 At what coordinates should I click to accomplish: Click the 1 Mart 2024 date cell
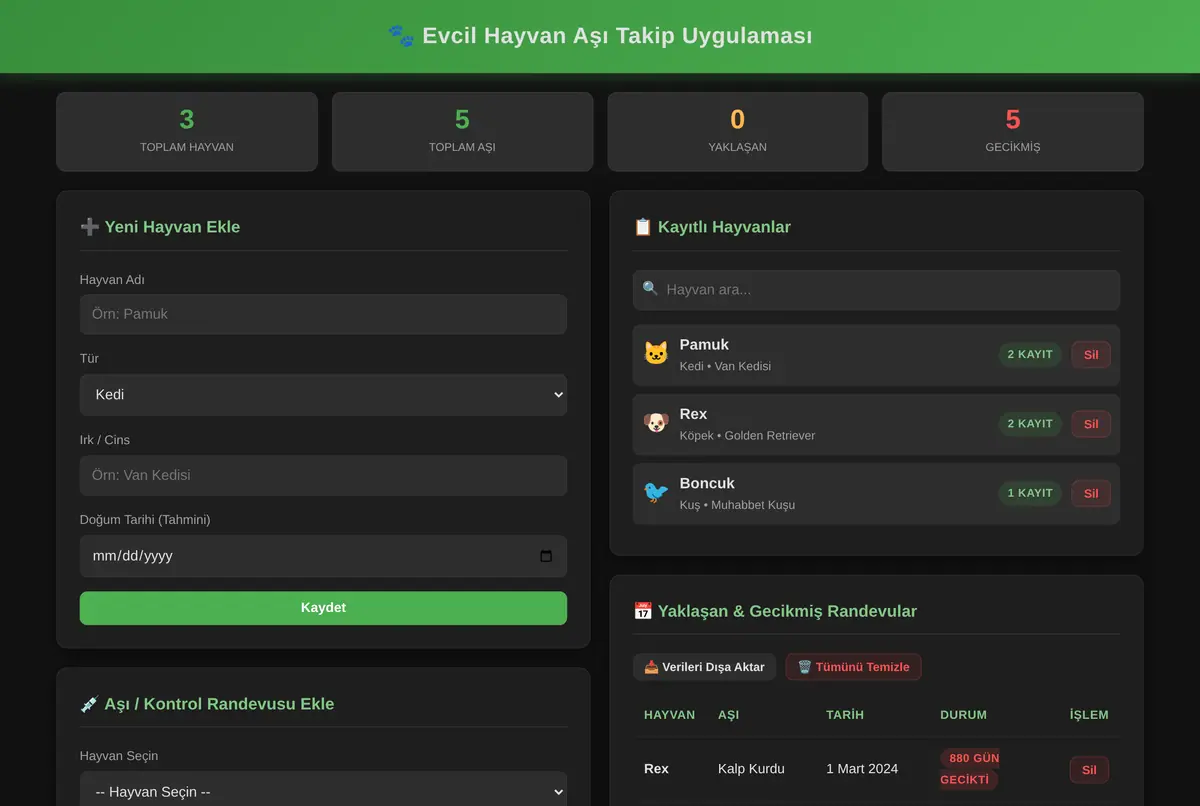[x=862, y=769]
